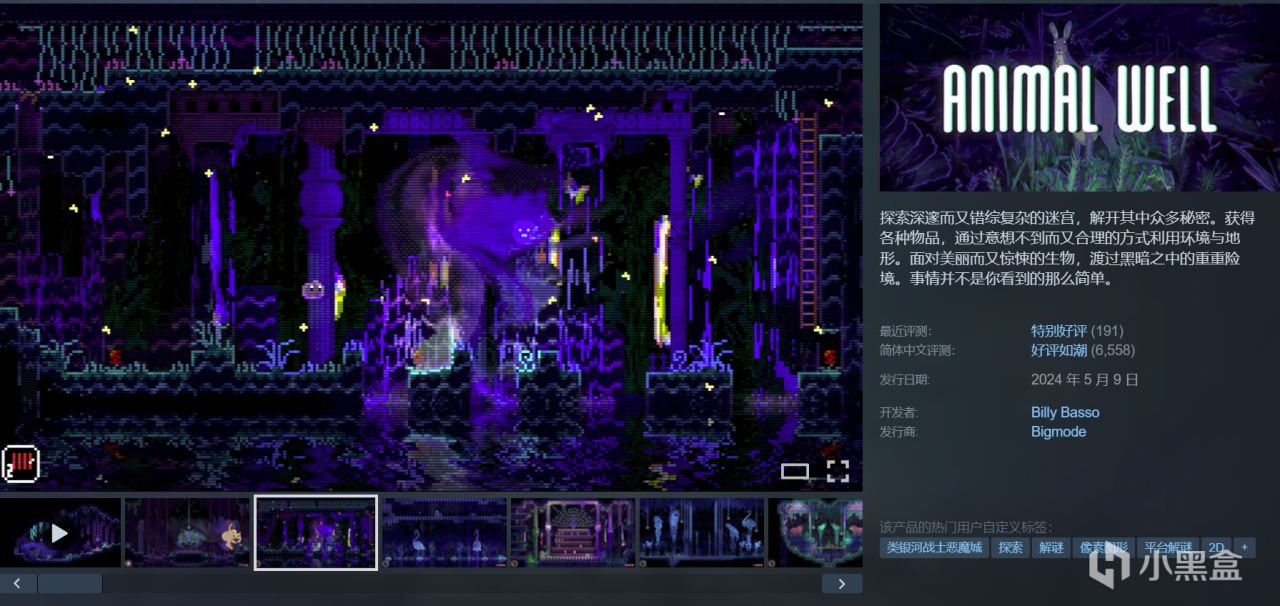The image size is (1280, 606).
Task: Click the release date 2024 年 5 月 9 日
Action: point(1085,380)
